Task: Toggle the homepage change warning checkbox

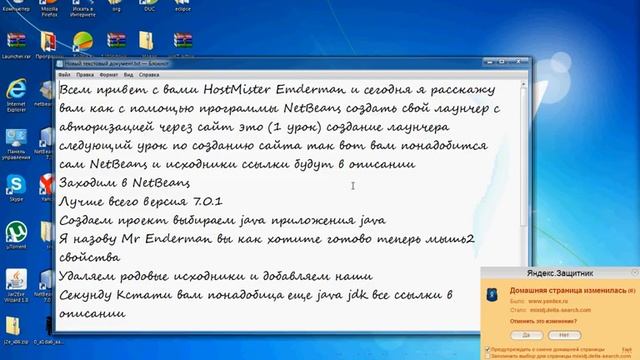Action: click(x=487, y=350)
